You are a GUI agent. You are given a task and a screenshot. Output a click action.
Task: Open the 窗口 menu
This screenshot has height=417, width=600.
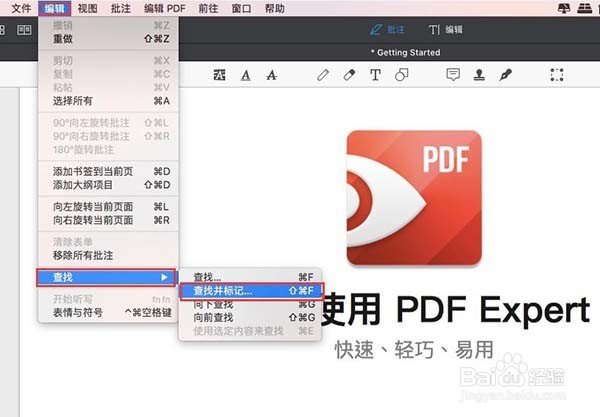click(241, 8)
